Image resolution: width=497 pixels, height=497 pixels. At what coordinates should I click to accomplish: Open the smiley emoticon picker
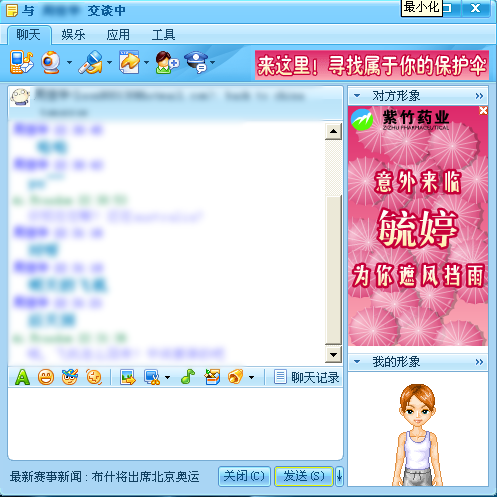click(x=46, y=377)
